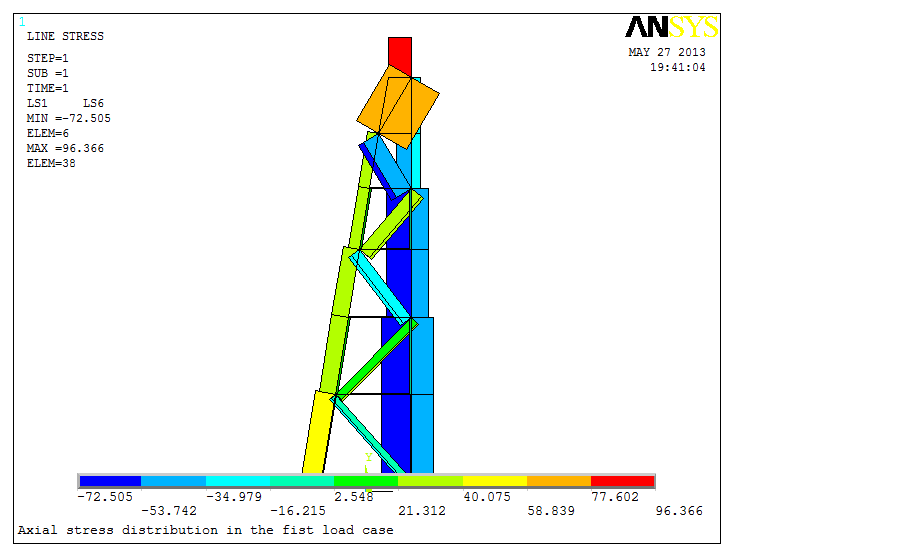Click the '21.312' legend value

tap(422, 511)
